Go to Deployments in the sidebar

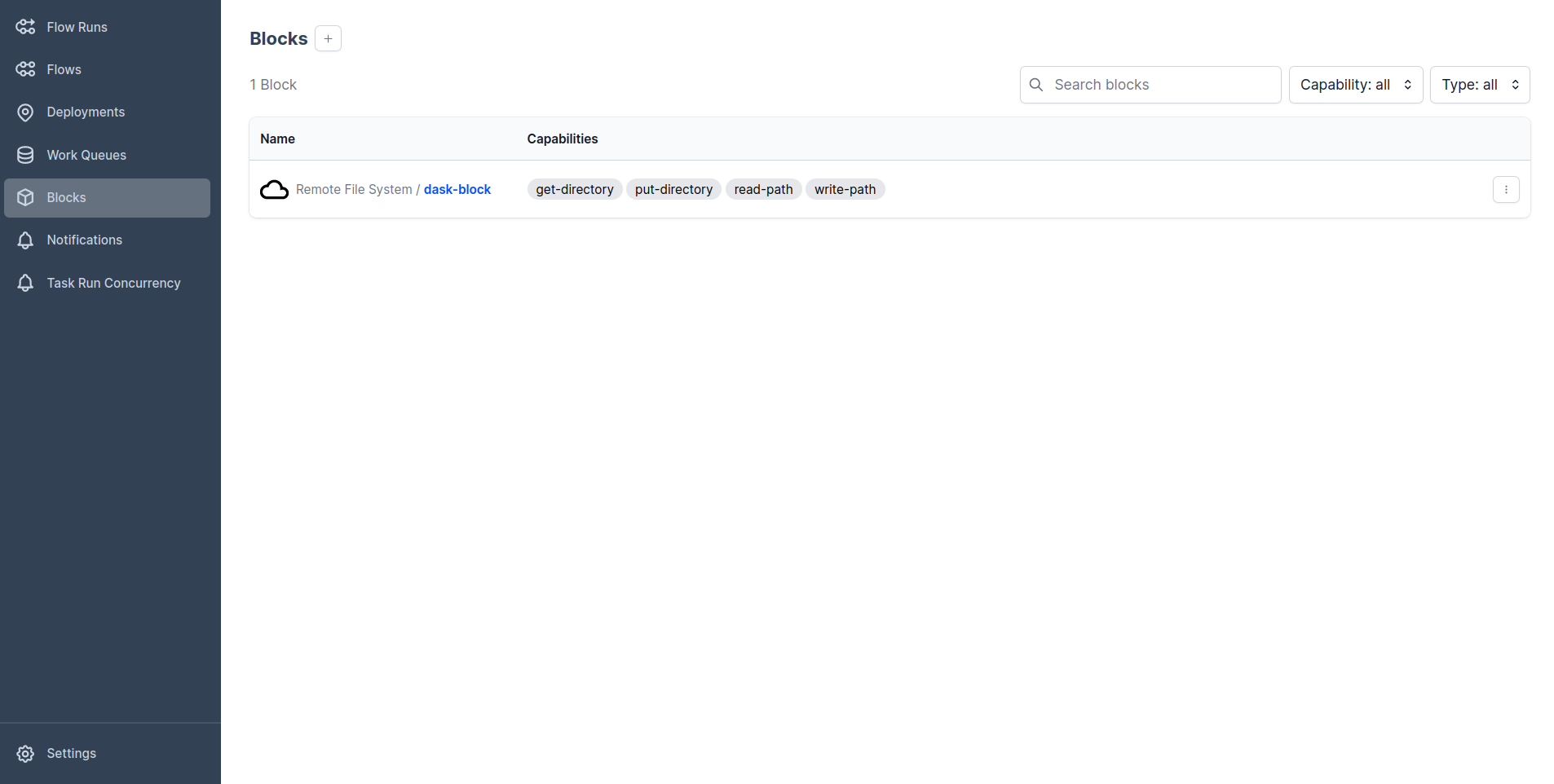point(86,112)
